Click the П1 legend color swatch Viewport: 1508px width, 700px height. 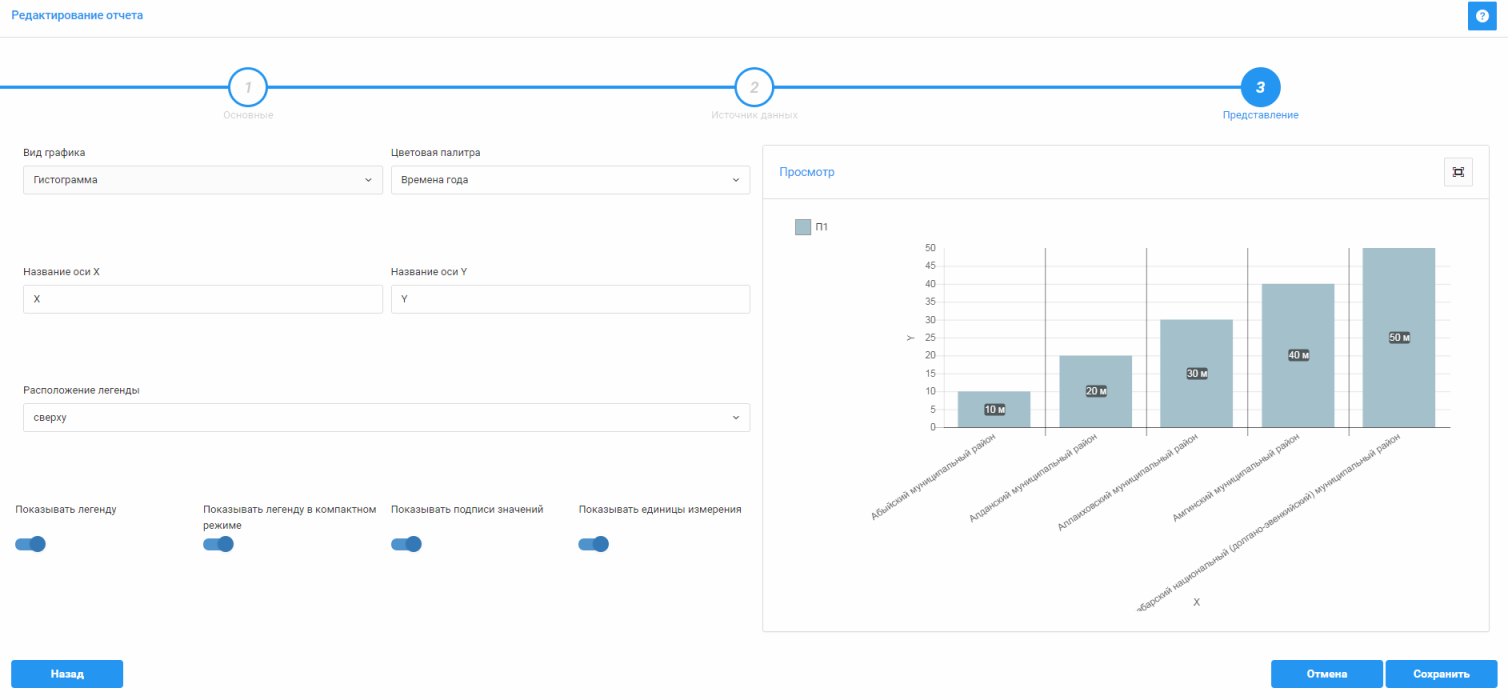[803, 227]
